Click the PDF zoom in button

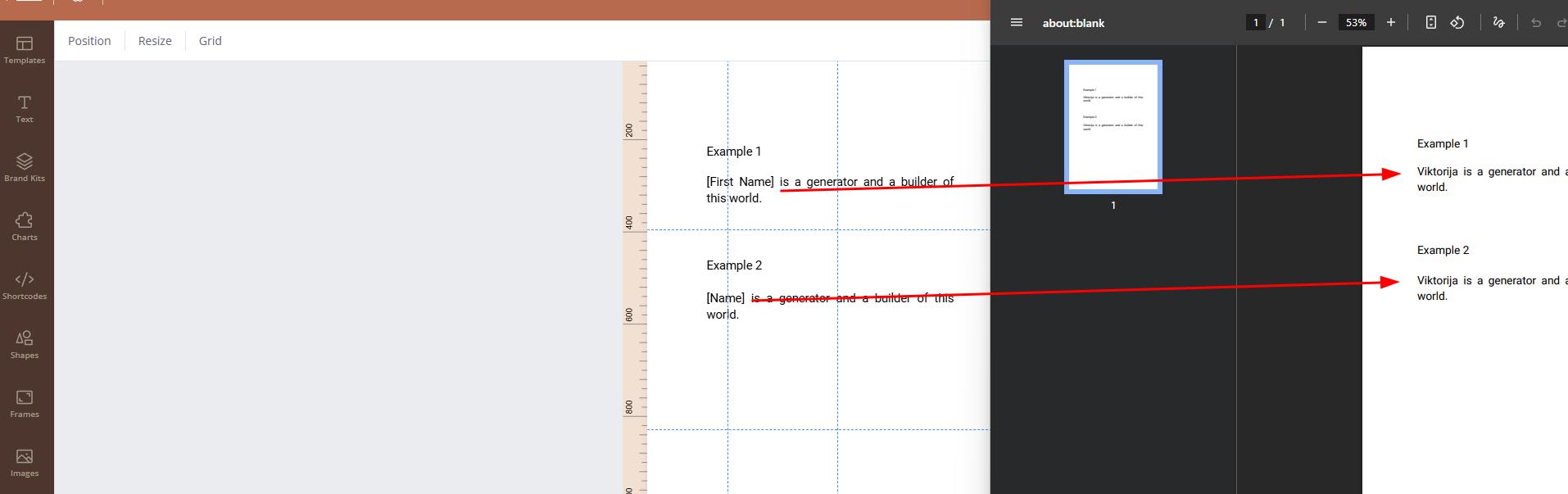pos(1390,23)
